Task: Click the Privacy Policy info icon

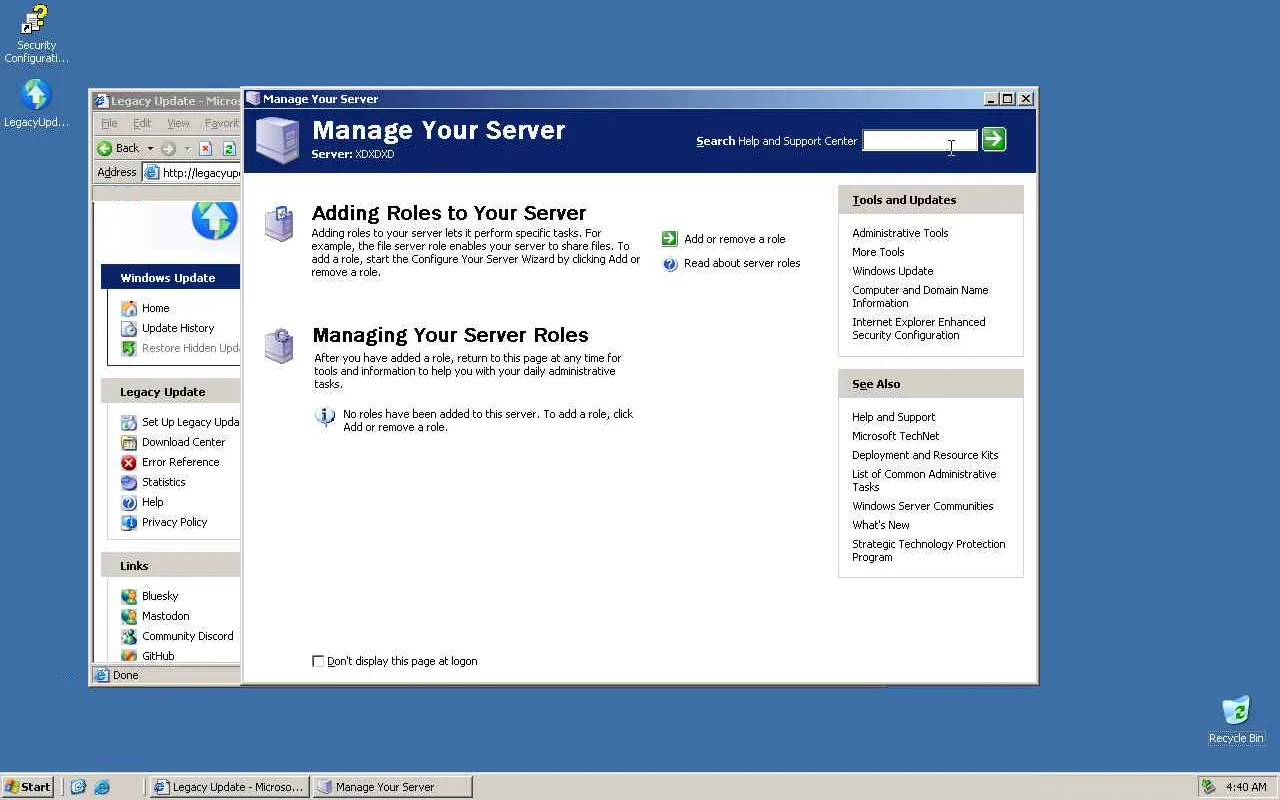Action: click(x=129, y=522)
